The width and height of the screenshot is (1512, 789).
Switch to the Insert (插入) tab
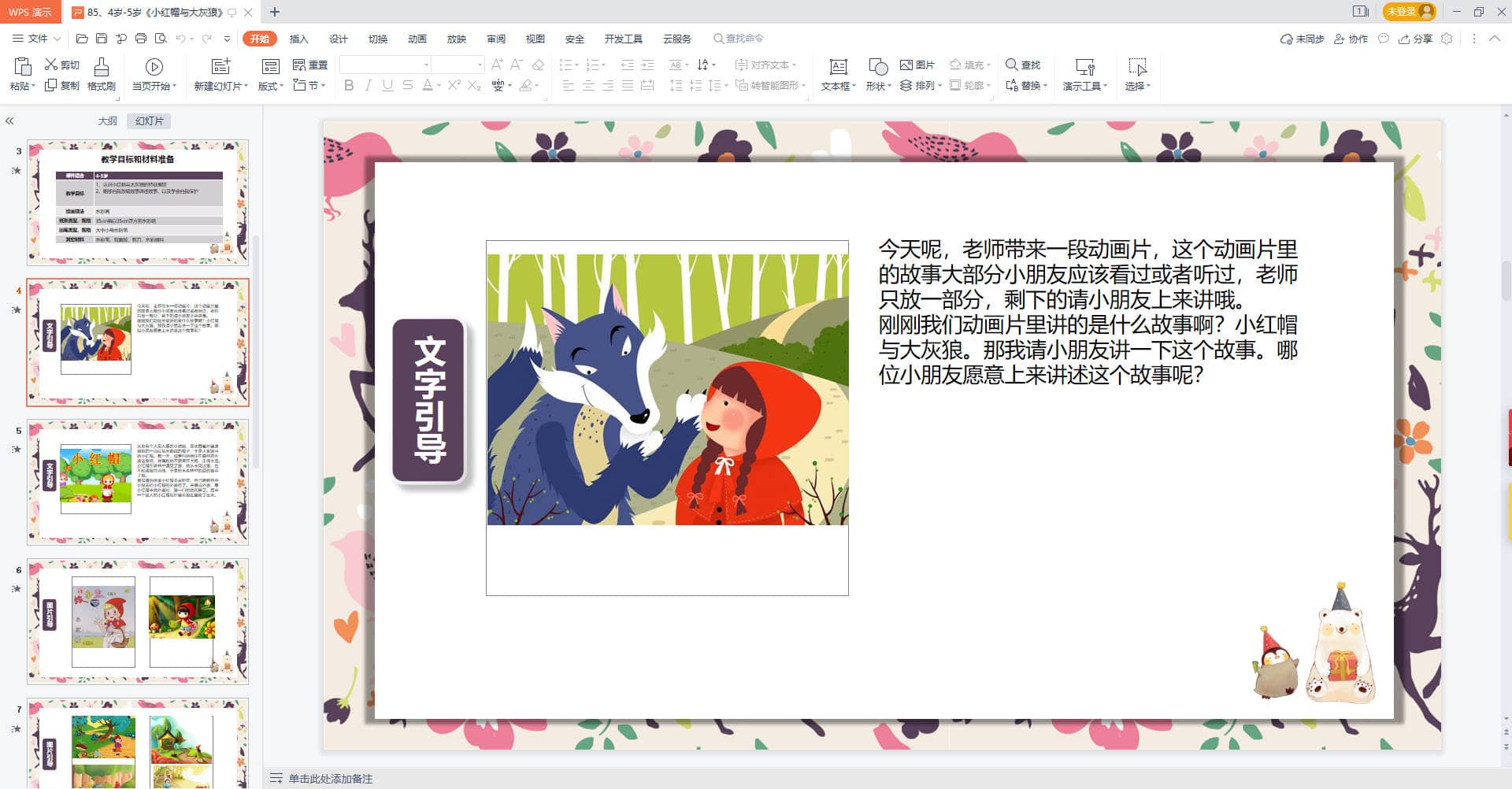299,39
